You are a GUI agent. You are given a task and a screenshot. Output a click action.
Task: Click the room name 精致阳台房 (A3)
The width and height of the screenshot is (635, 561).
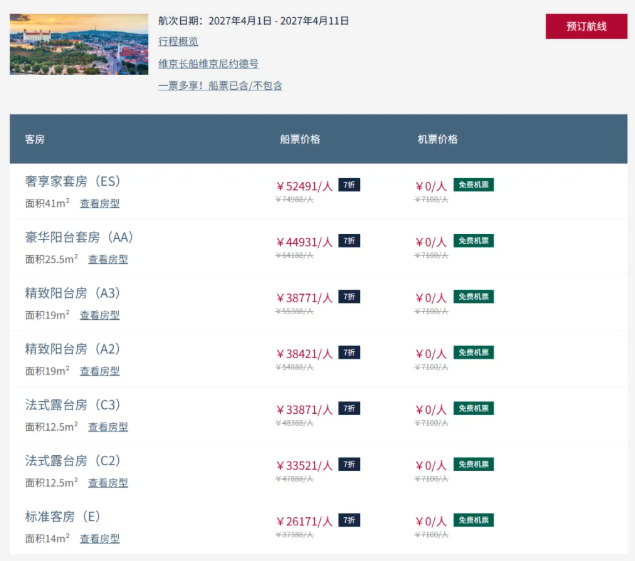(73, 293)
